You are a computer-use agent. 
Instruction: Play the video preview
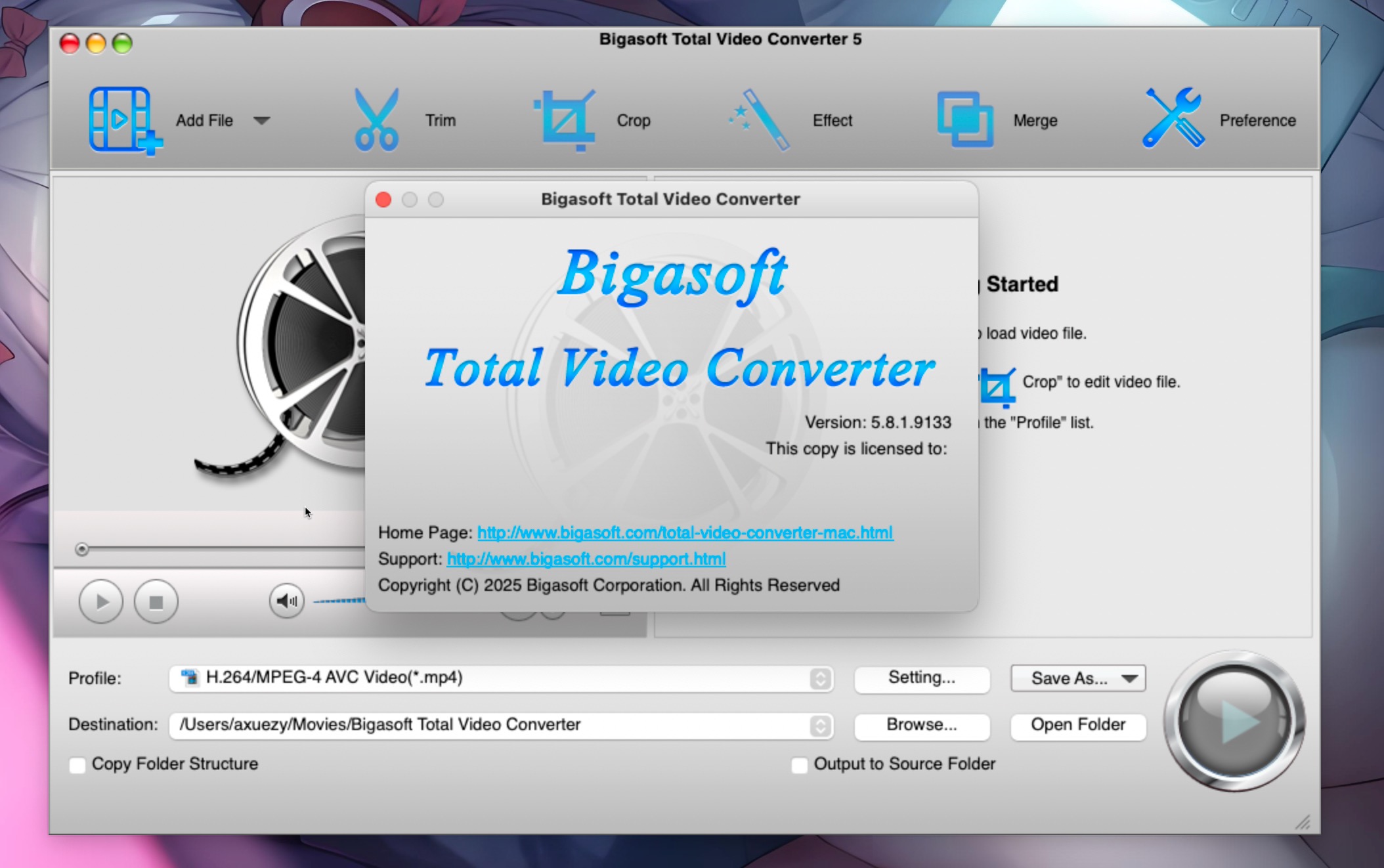[x=101, y=601]
